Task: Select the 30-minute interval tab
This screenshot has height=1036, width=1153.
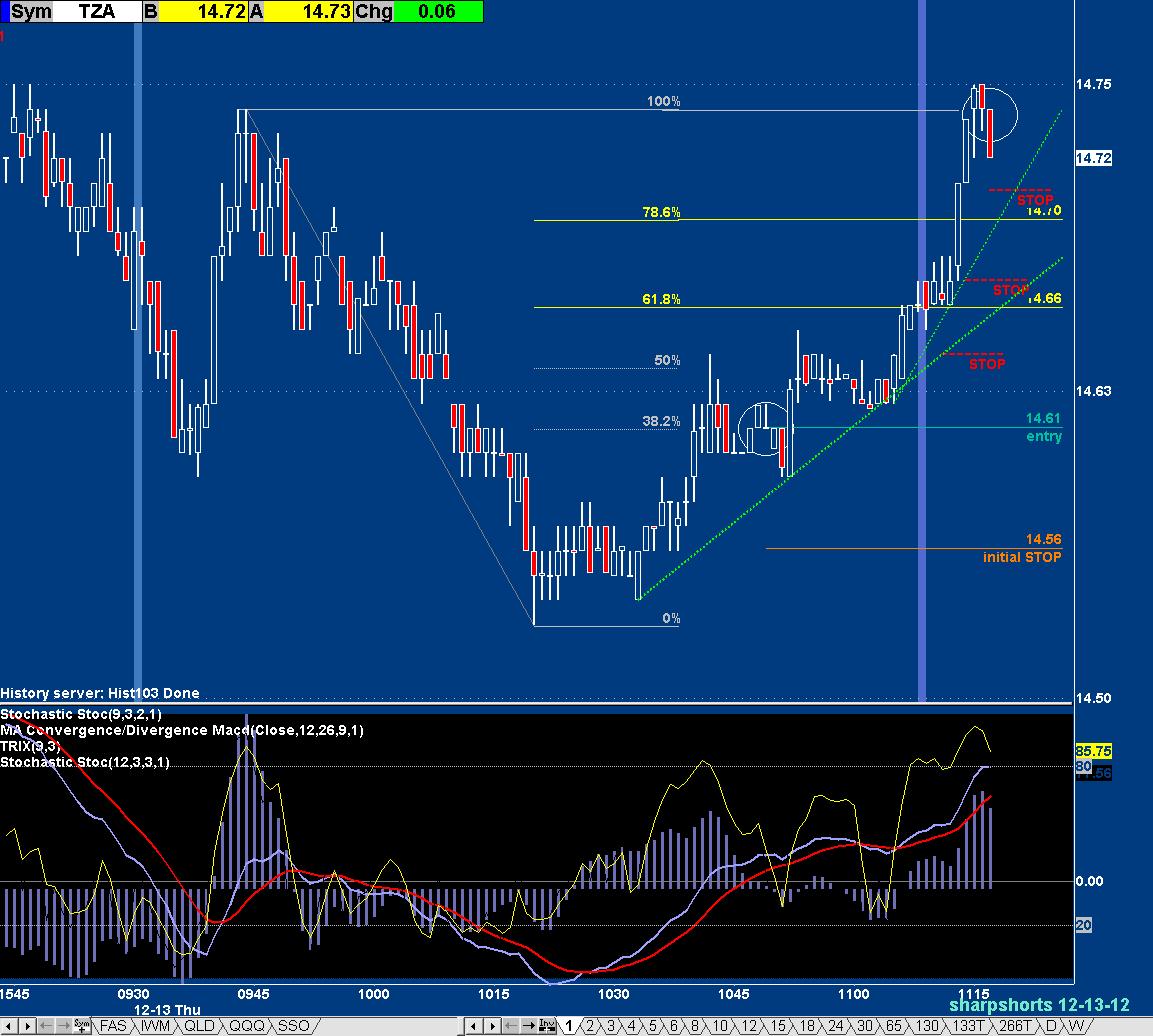Action: pos(865,1025)
